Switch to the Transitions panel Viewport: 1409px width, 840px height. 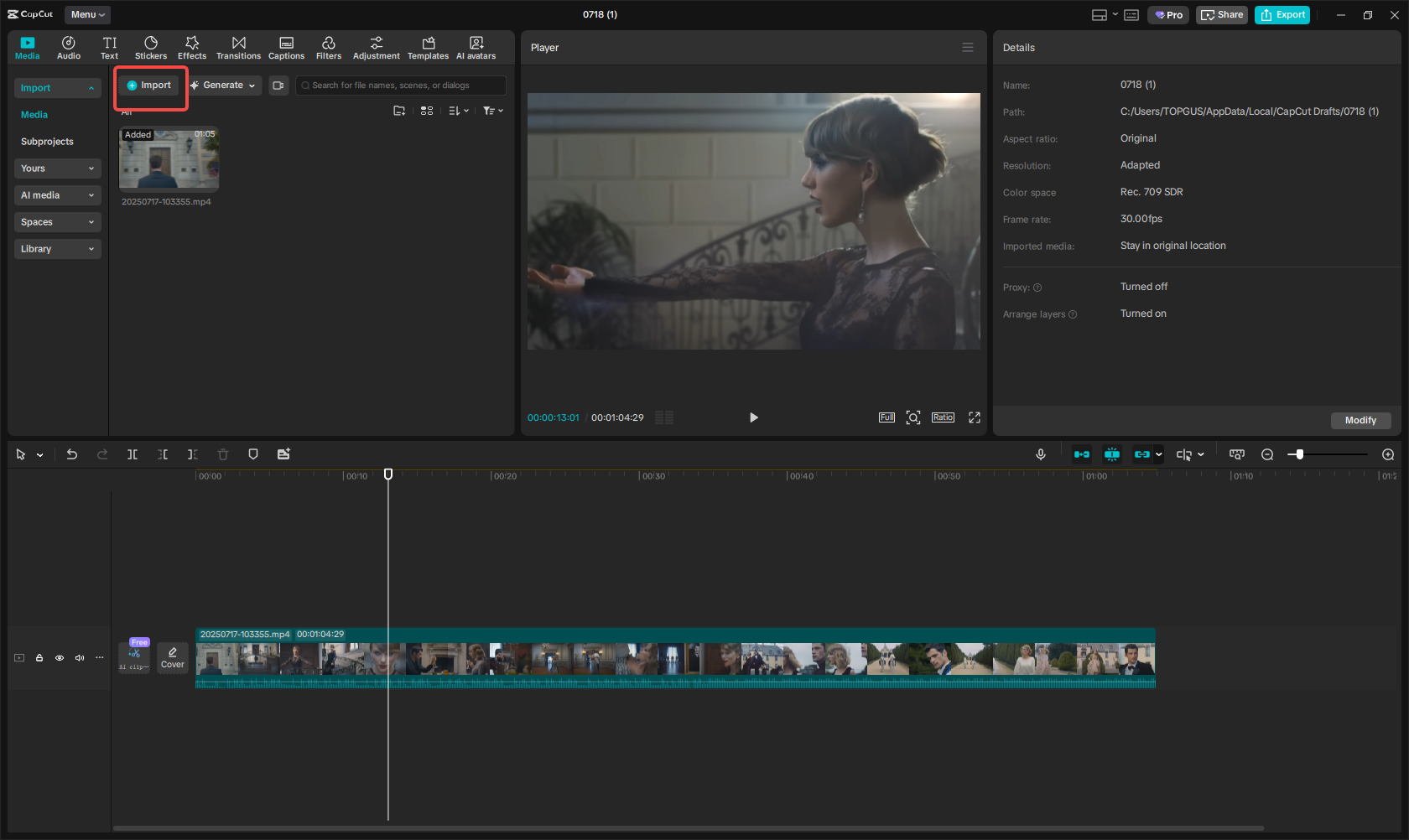pyautogui.click(x=238, y=47)
